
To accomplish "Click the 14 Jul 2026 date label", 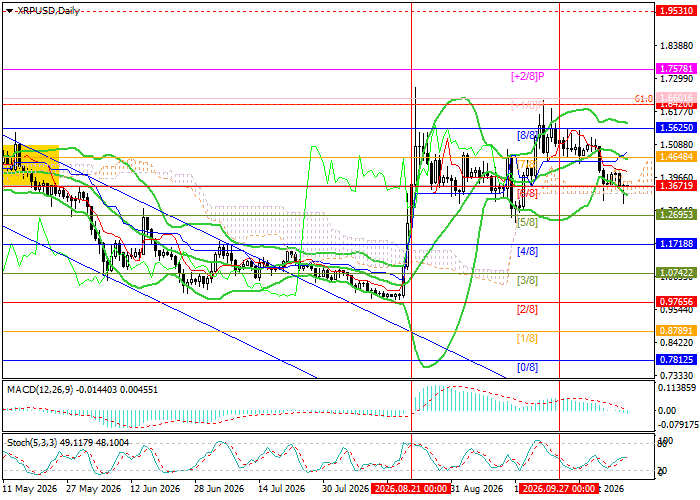I will [282, 489].
